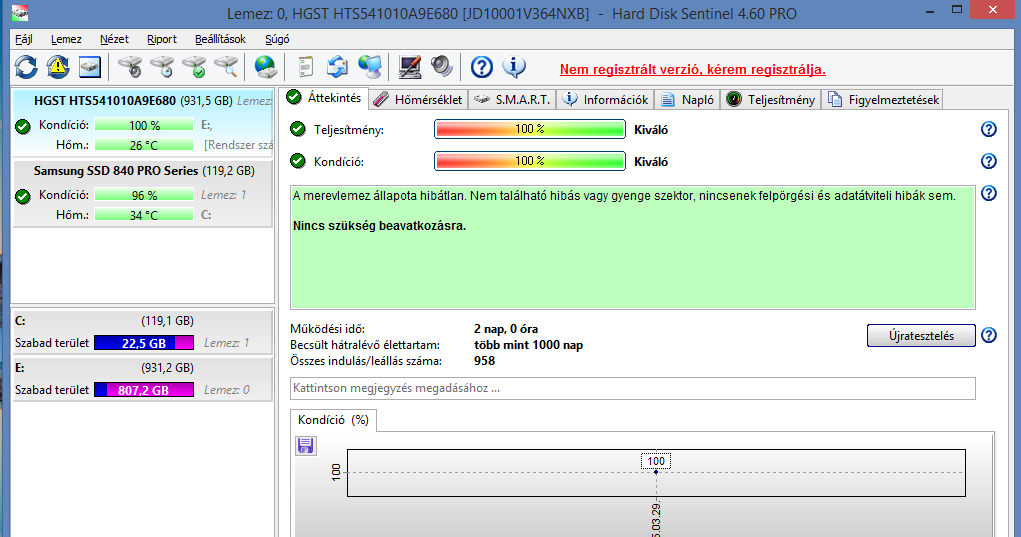Switch to the Hőmérséklet tab
The image size is (1021, 537).
[418, 100]
